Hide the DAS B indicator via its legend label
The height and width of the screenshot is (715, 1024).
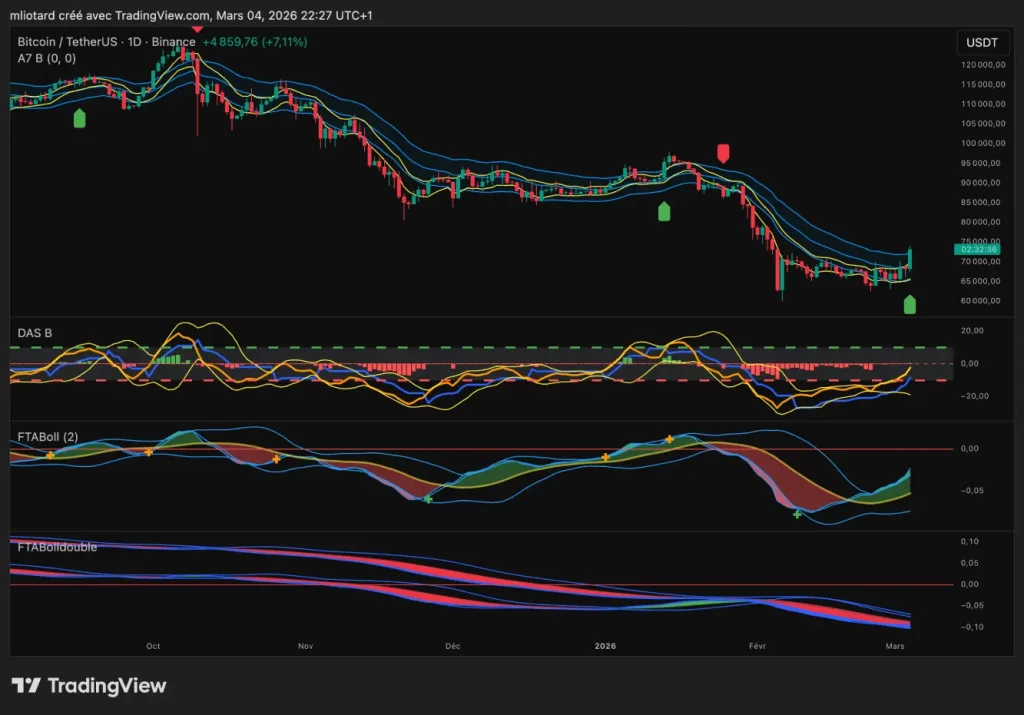(x=33, y=333)
